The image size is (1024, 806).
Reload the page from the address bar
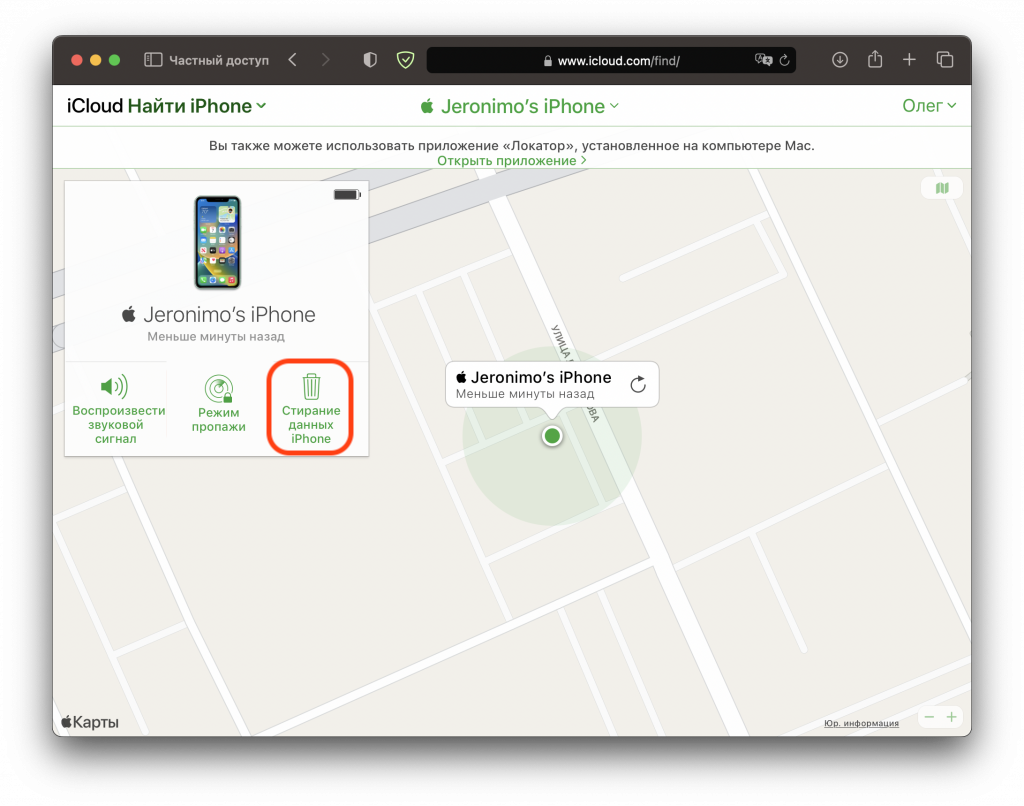point(784,60)
